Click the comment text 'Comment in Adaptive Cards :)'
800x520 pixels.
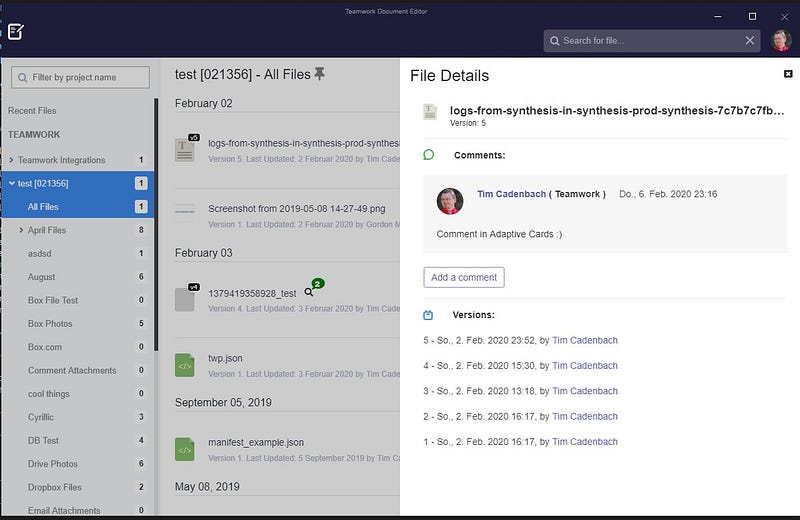point(499,234)
